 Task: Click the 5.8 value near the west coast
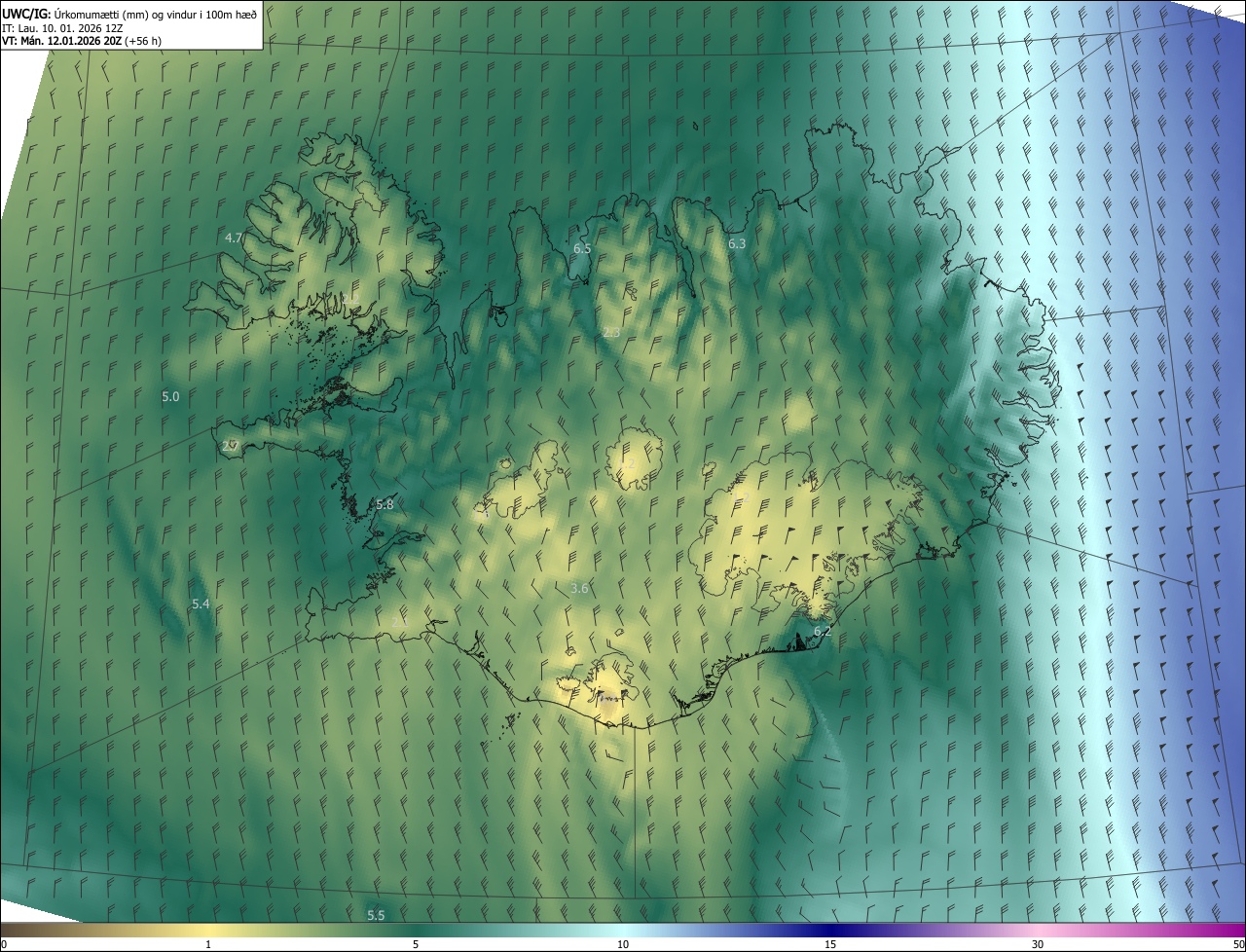pos(385,504)
